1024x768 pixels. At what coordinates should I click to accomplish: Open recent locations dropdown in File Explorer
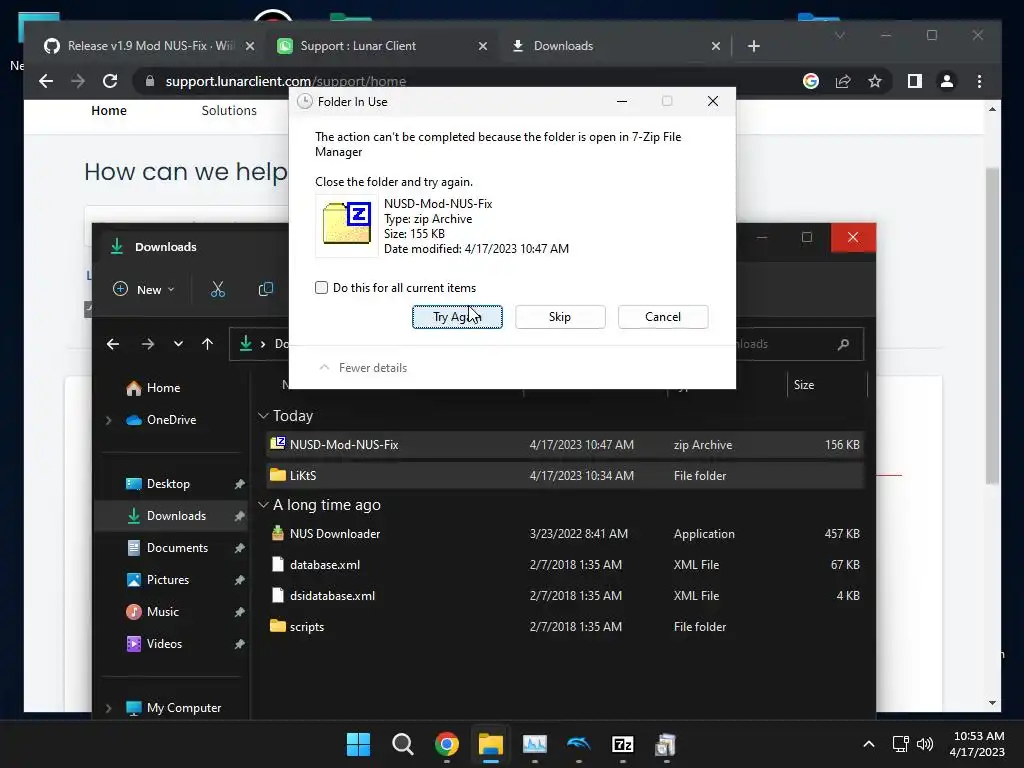pyautogui.click(x=178, y=344)
